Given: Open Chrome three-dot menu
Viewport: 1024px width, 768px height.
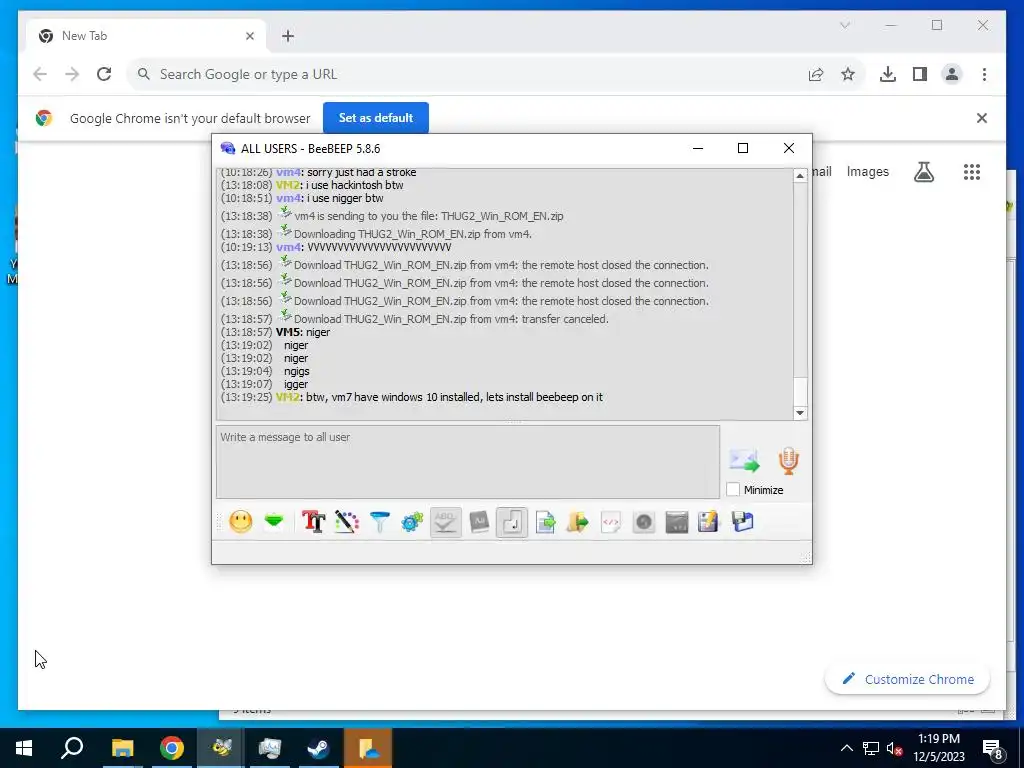Looking at the screenshot, I should pyautogui.click(x=984, y=74).
